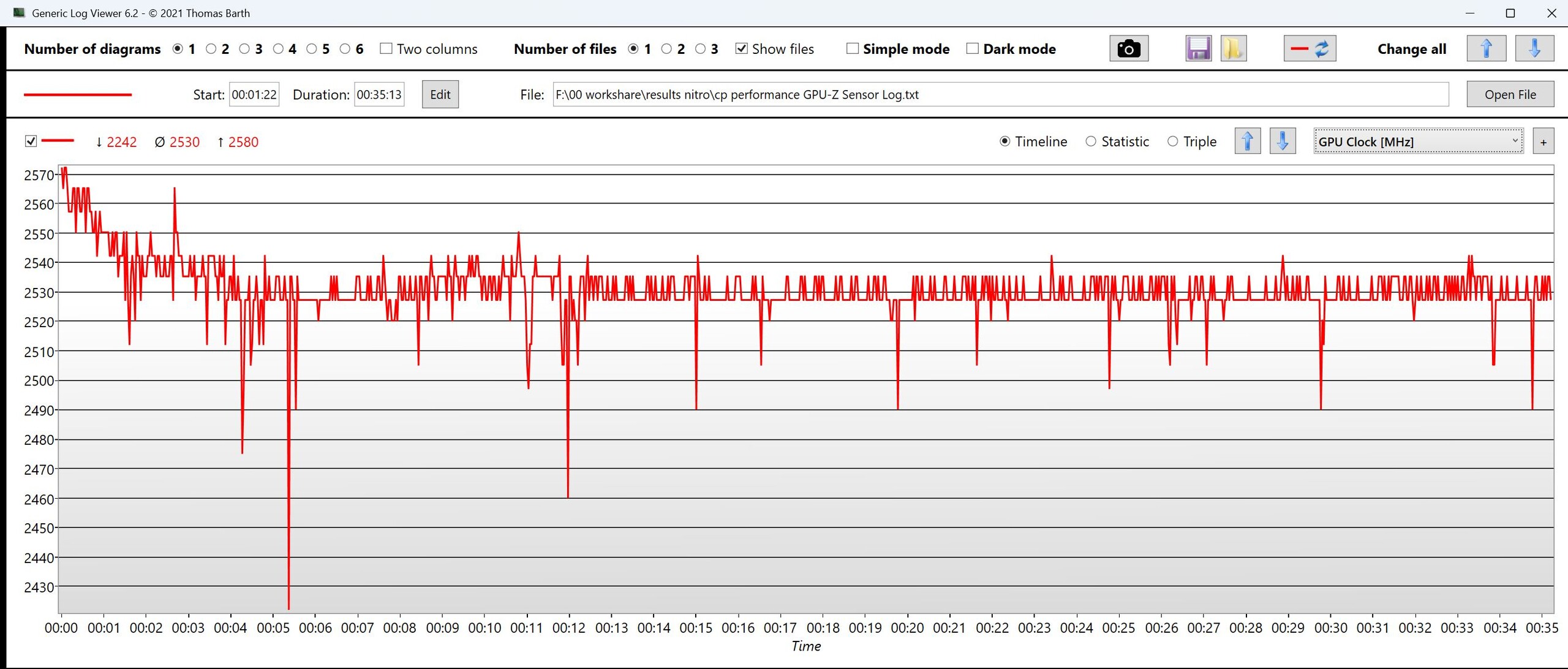Click diagram down arrow beside sensor dropdown
Screen dimensions: 1568x669
(x=1282, y=142)
